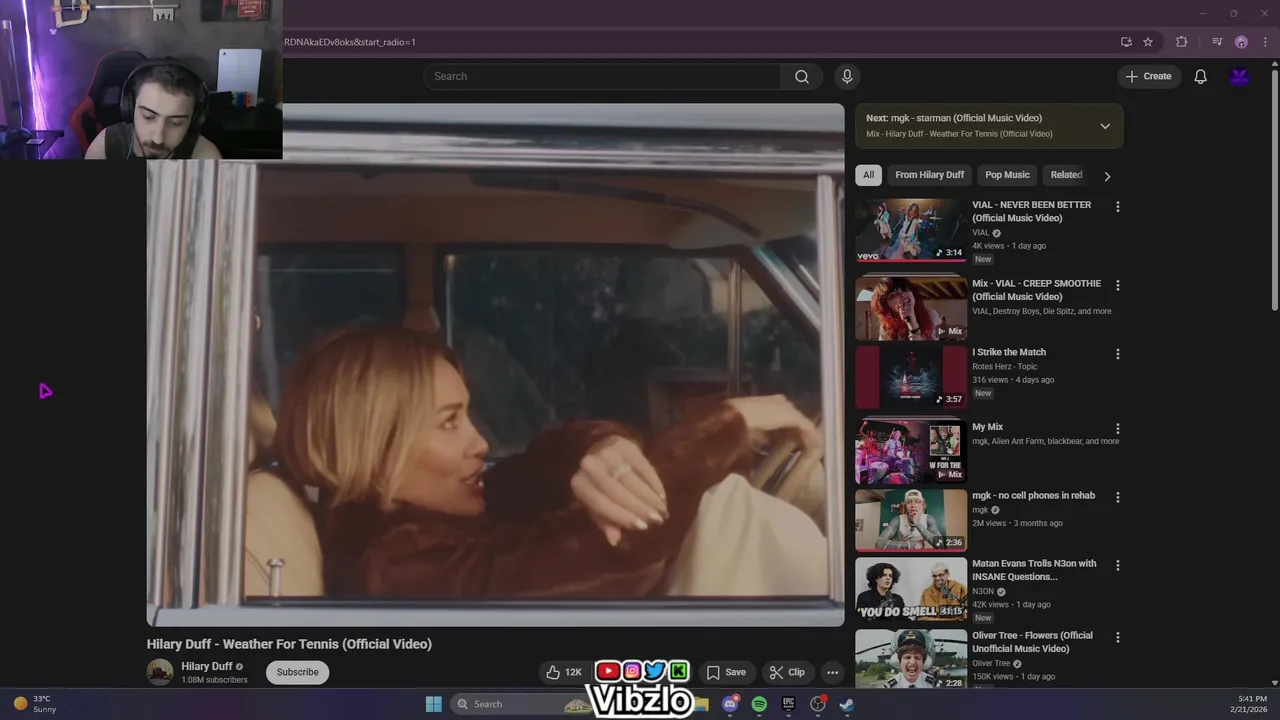This screenshot has height=720, width=1280.
Task: Open the Hilary Duff channel name link
Action: pos(206,667)
